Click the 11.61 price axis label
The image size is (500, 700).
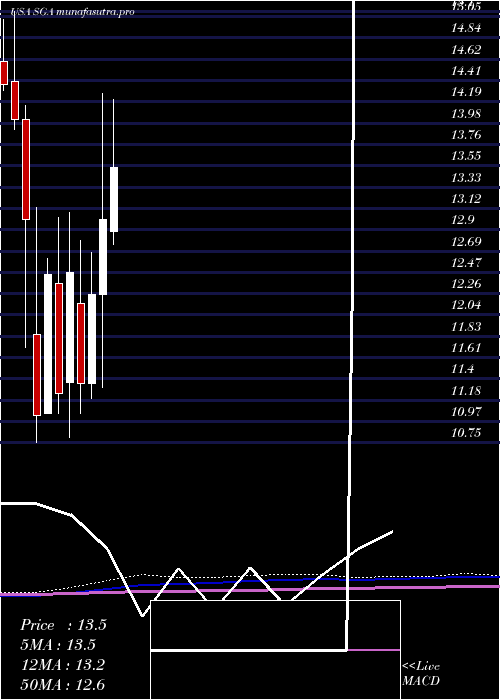[466, 348]
